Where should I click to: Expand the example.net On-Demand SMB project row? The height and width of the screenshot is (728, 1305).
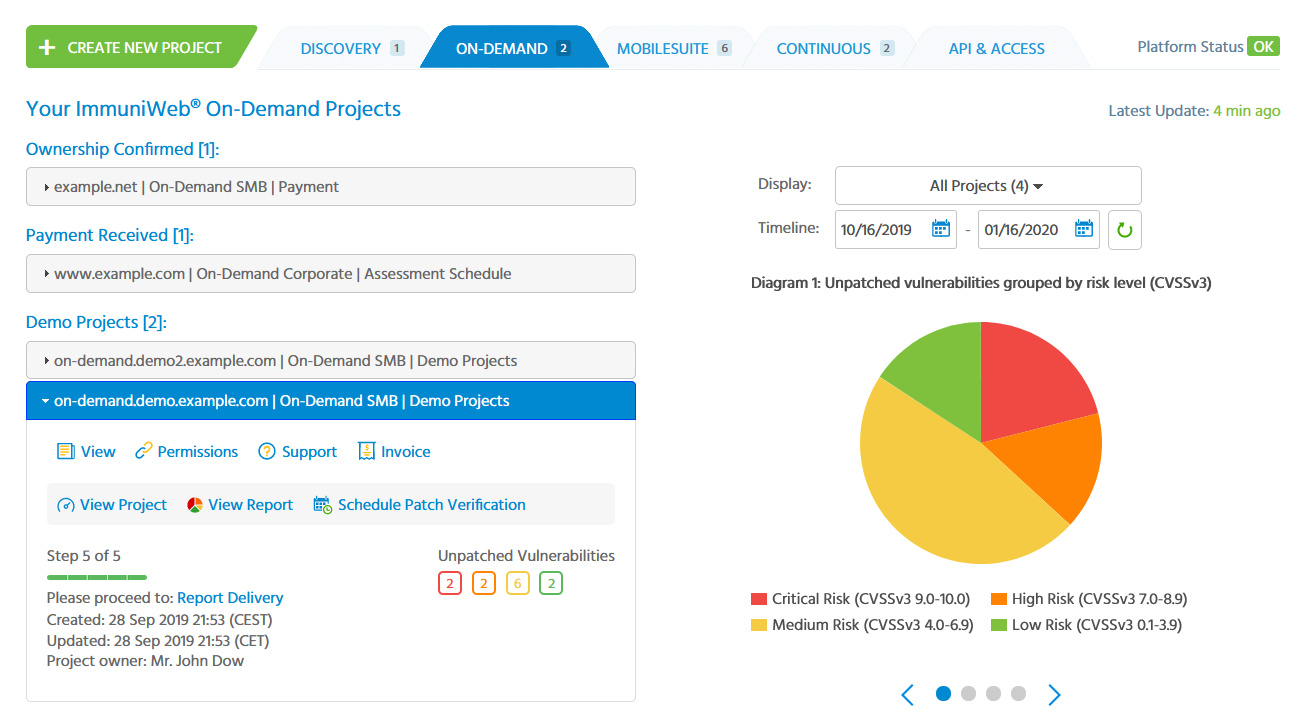(x=330, y=187)
